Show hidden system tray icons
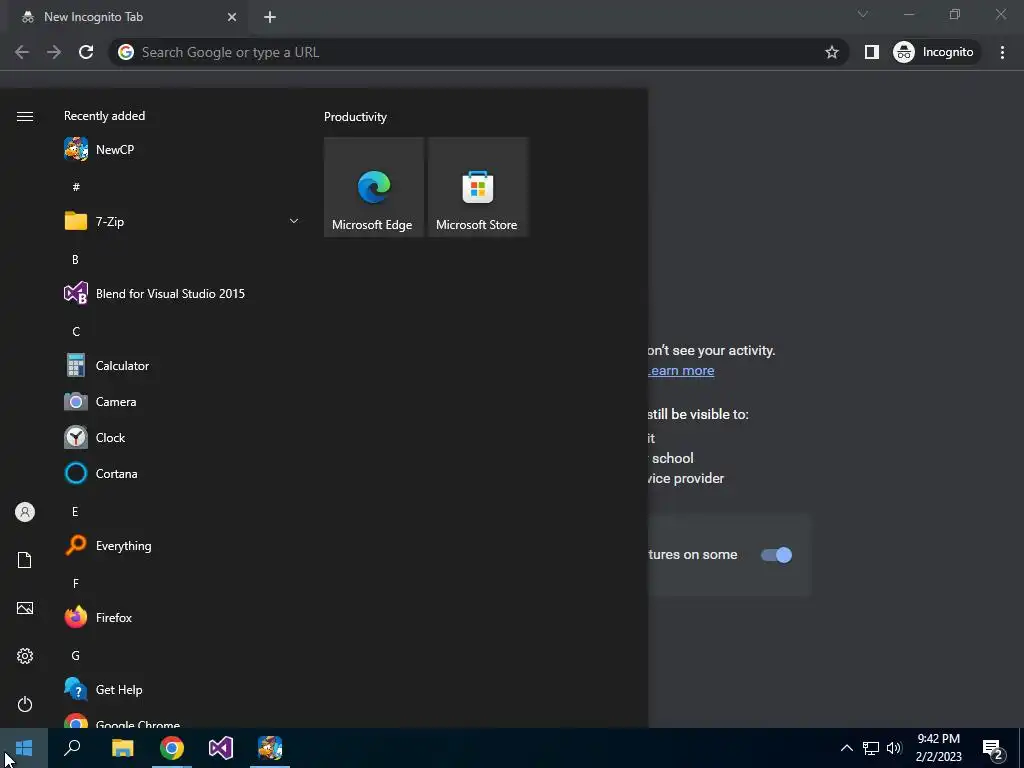This screenshot has width=1024, height=768. coord(846,748)
